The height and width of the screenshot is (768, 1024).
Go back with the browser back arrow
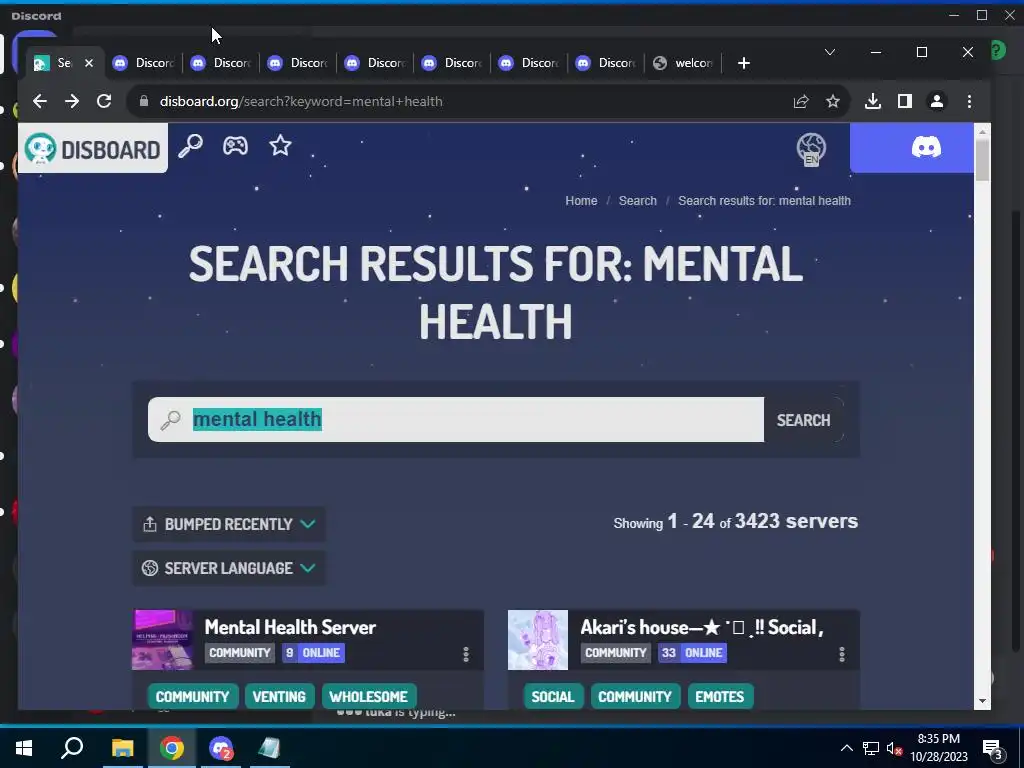tap(40, 101)
